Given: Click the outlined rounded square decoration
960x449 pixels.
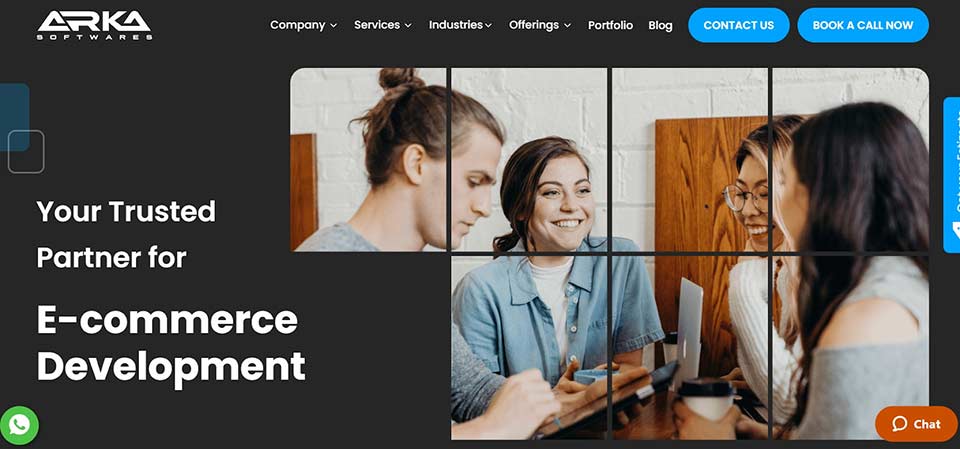Looking at the screenshot, I should (26, 152).
